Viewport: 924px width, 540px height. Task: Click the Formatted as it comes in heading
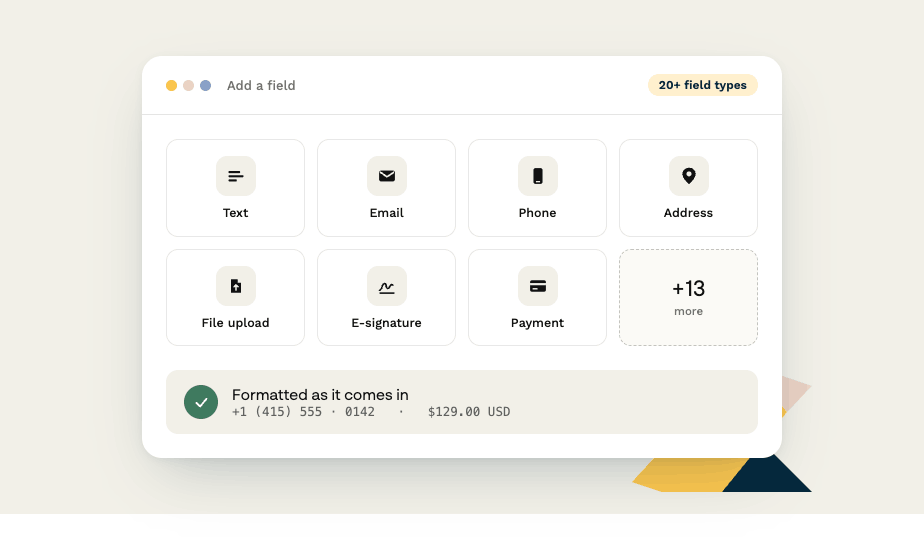320,394
